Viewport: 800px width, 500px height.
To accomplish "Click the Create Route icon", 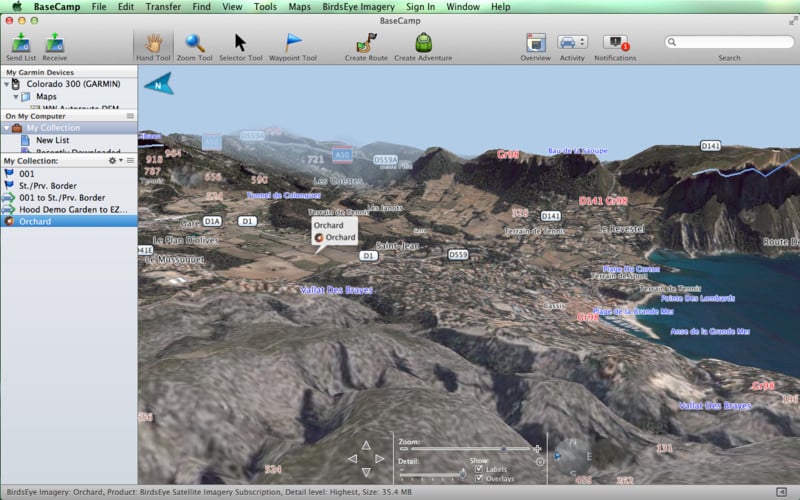I will pyautogui.click(x=366, y=43).
